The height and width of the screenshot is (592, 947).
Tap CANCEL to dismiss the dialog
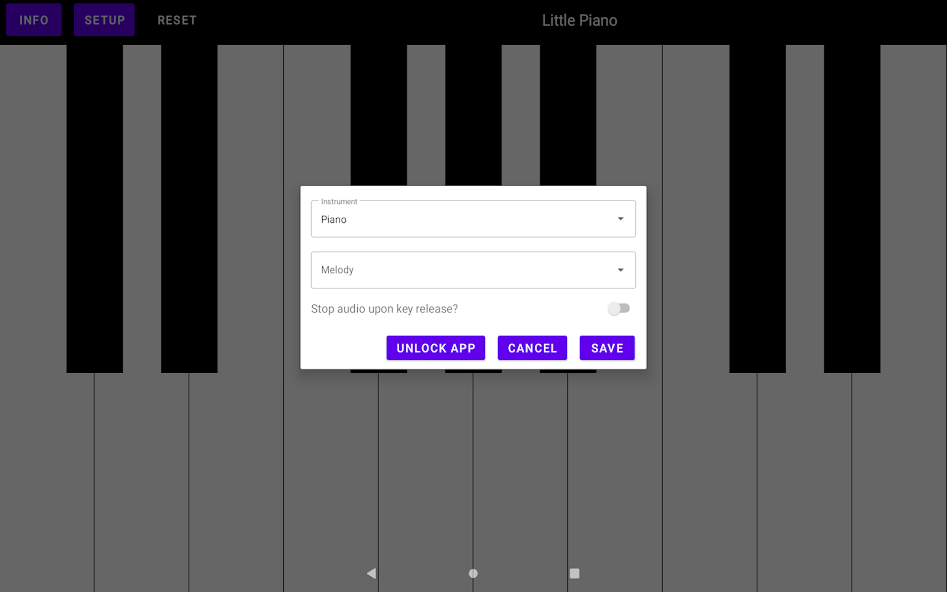(532, 347)
